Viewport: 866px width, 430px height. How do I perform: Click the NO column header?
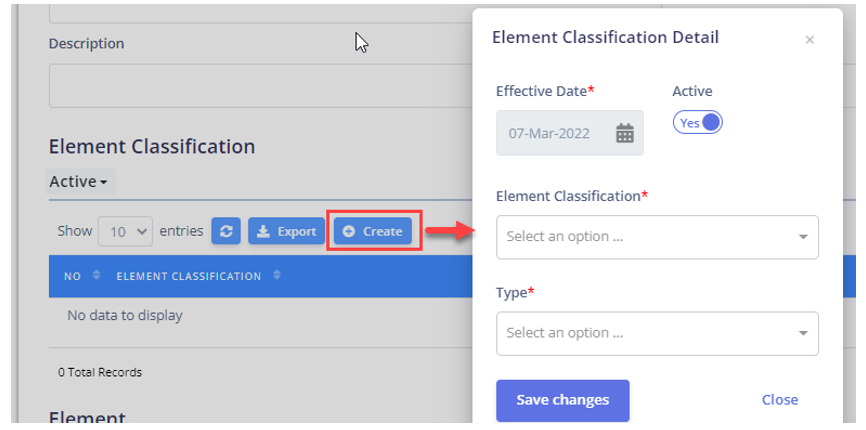72,276
